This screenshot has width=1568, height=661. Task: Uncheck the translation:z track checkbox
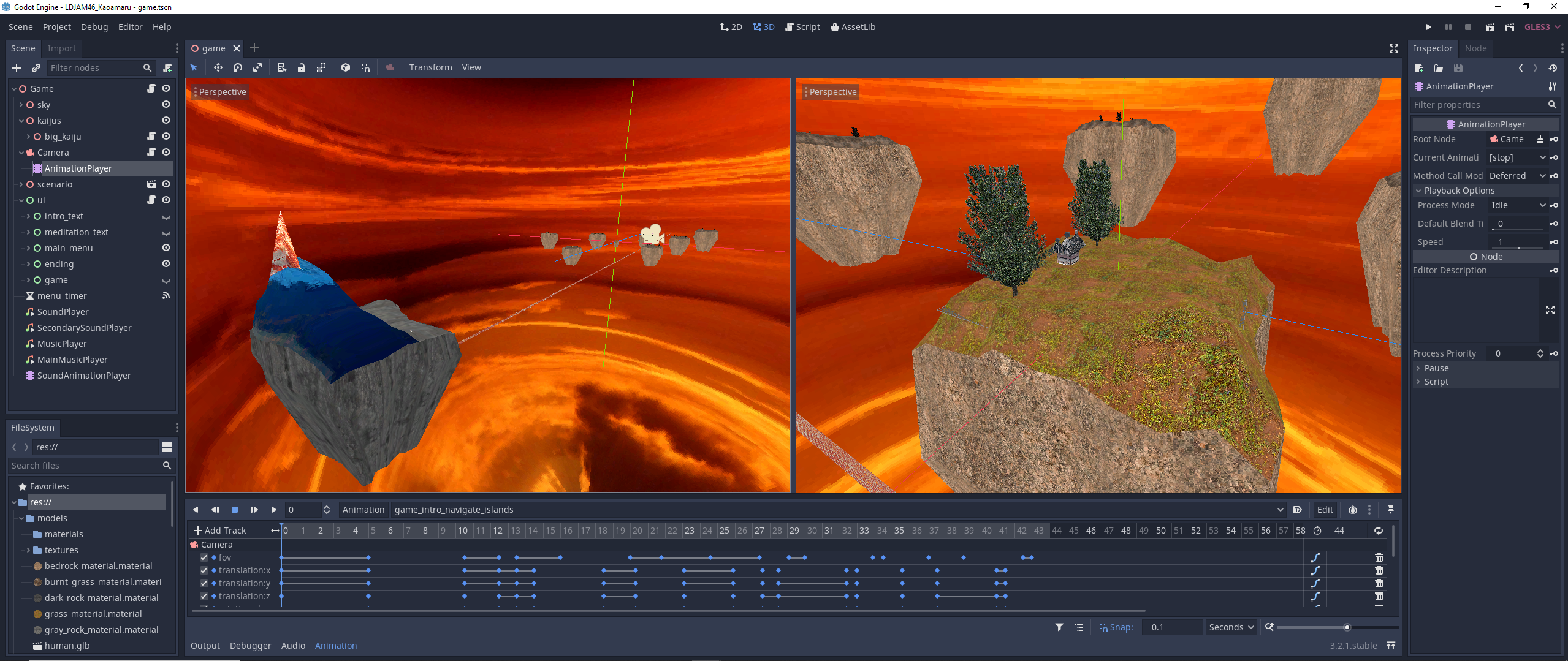click(x=204, y=596)
